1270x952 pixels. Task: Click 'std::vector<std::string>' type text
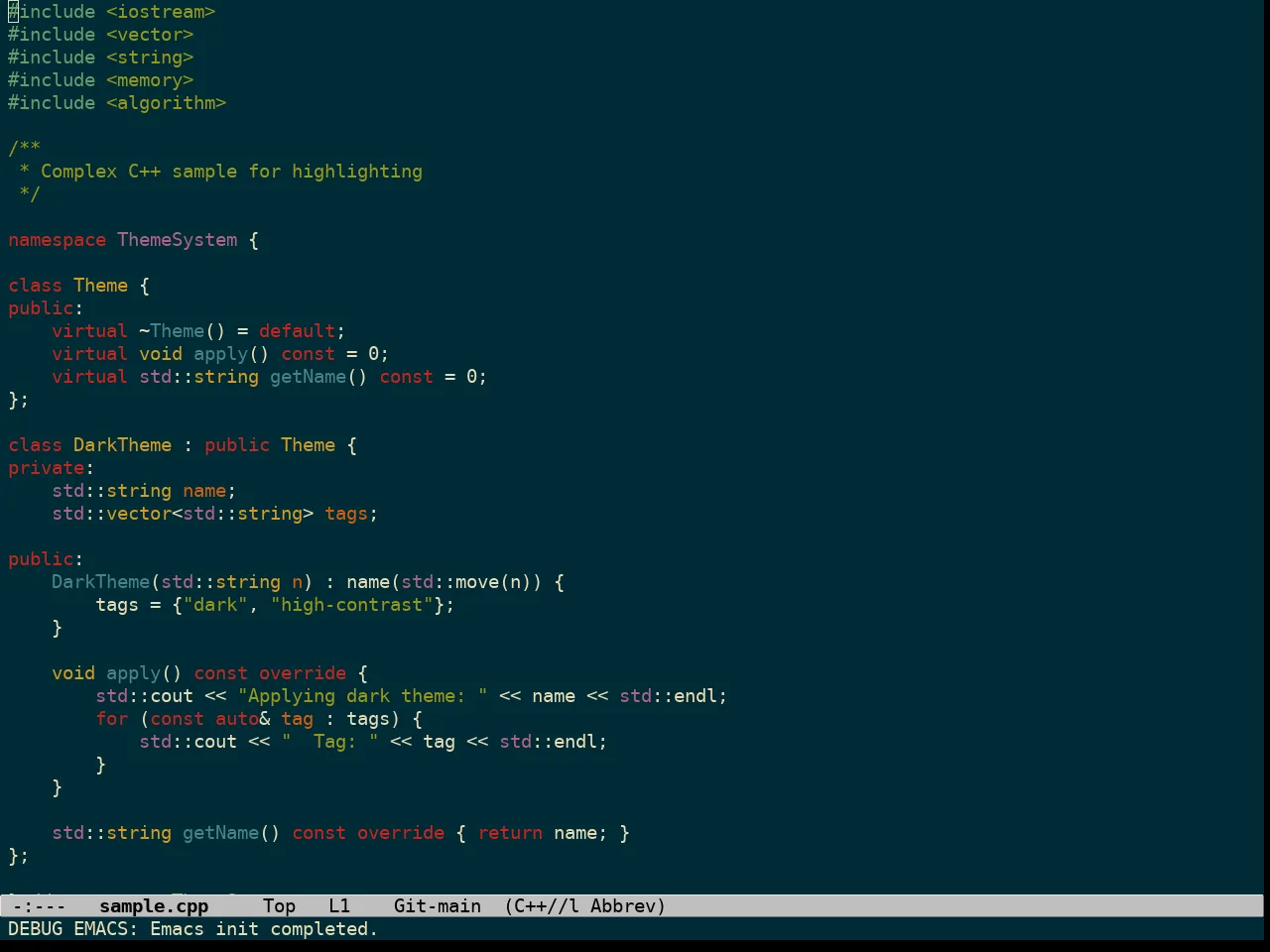point(183,514)
